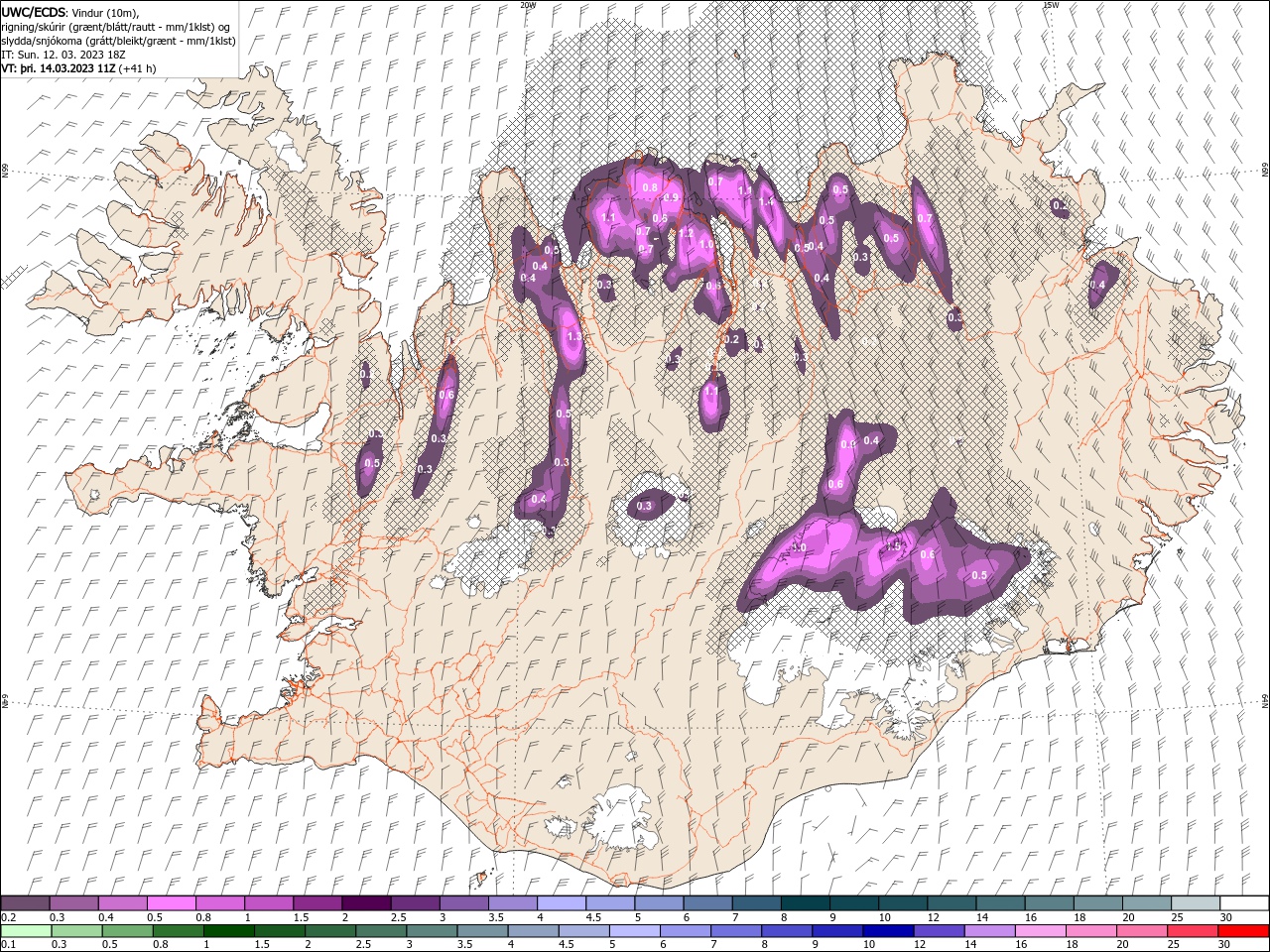Pick the upper legend swatch starting at 0.2

[25, 903]
